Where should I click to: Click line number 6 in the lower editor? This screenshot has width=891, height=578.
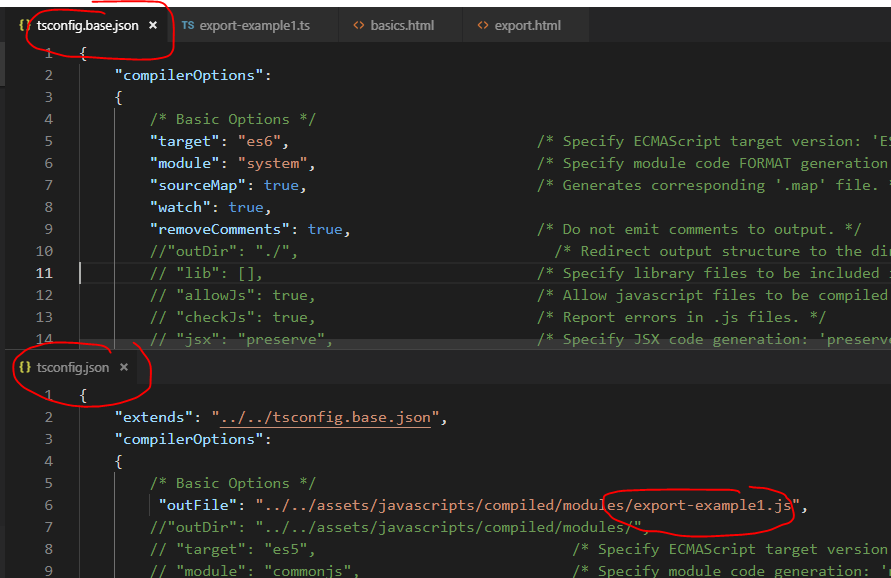point(48,505)
